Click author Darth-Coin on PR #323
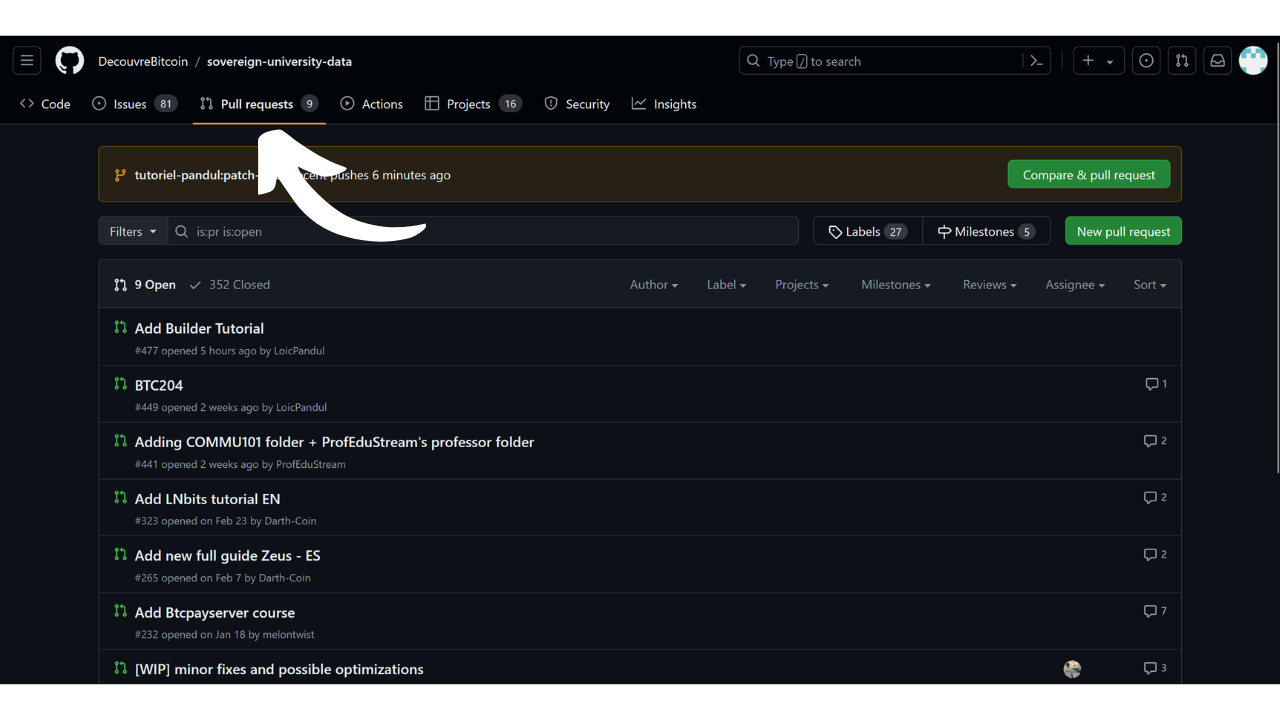1280x720 pixels. tap(291, 521)
